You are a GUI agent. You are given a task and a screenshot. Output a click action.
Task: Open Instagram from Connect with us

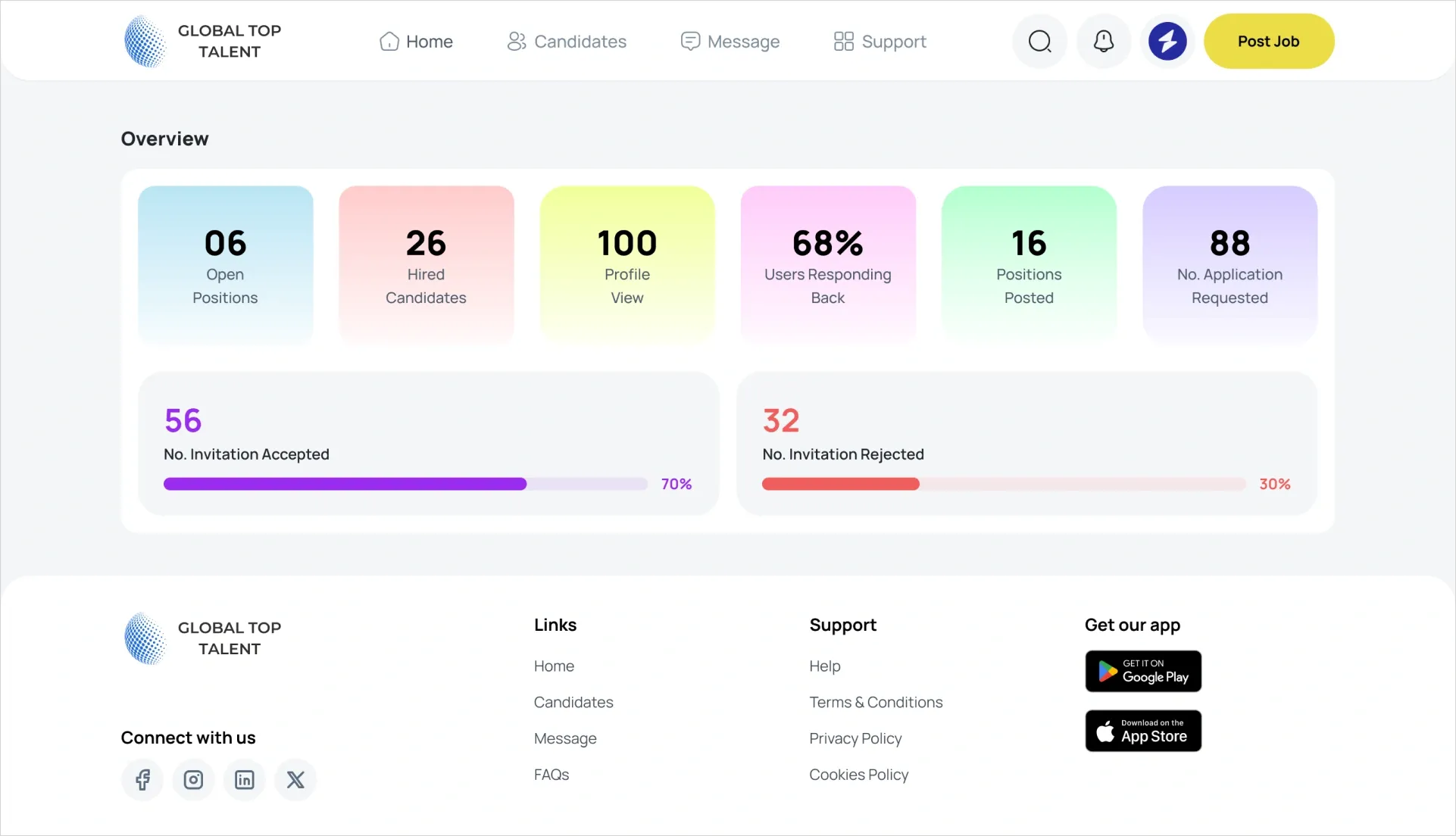193,779
